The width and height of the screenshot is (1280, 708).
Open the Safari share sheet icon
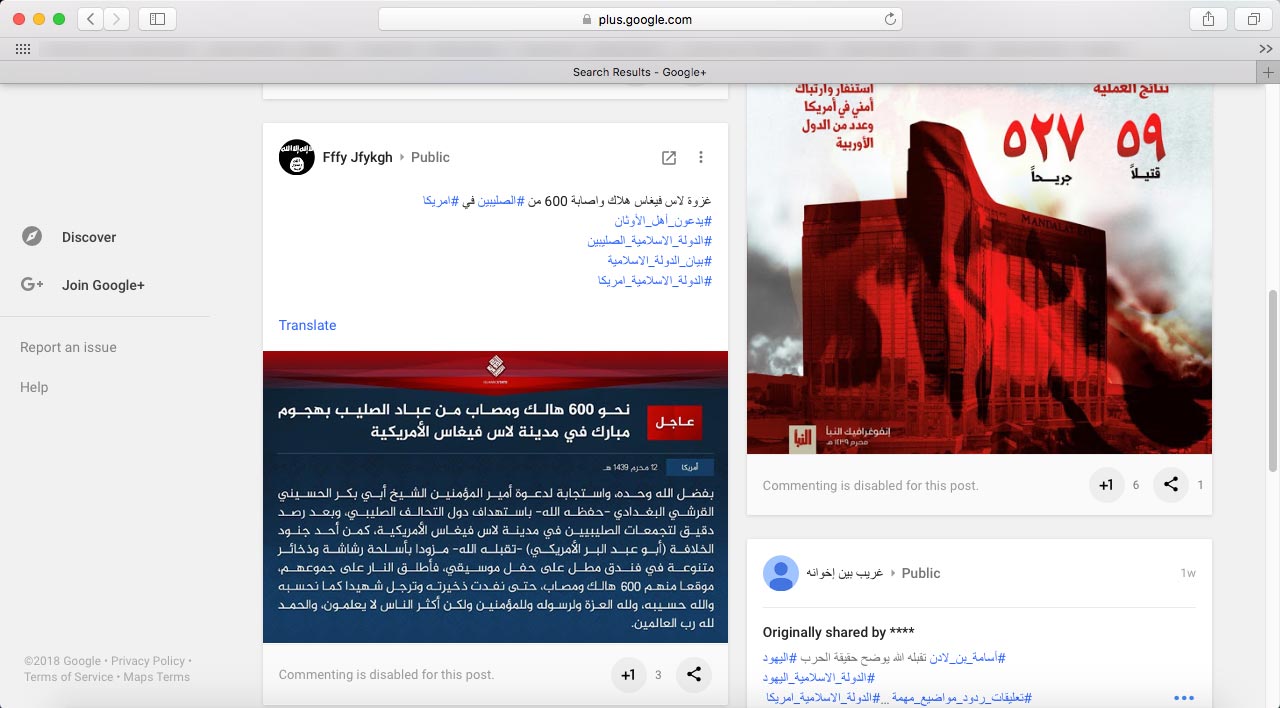tap(1208, 19)
